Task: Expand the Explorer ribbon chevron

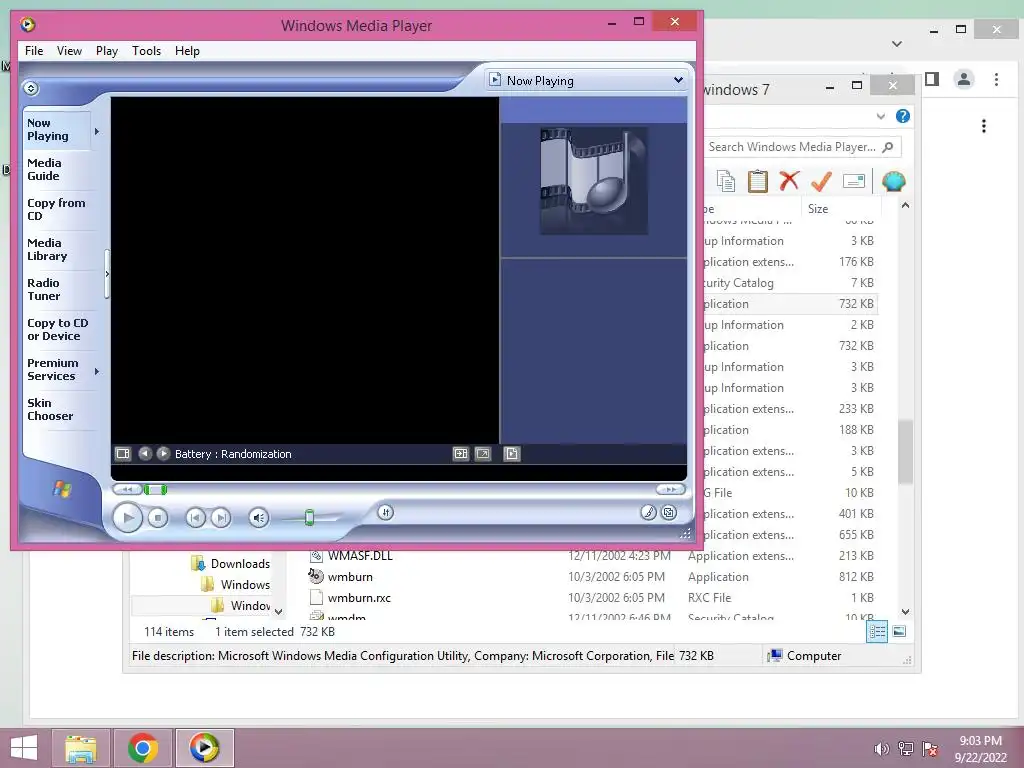Action: [x=880, y=116]
